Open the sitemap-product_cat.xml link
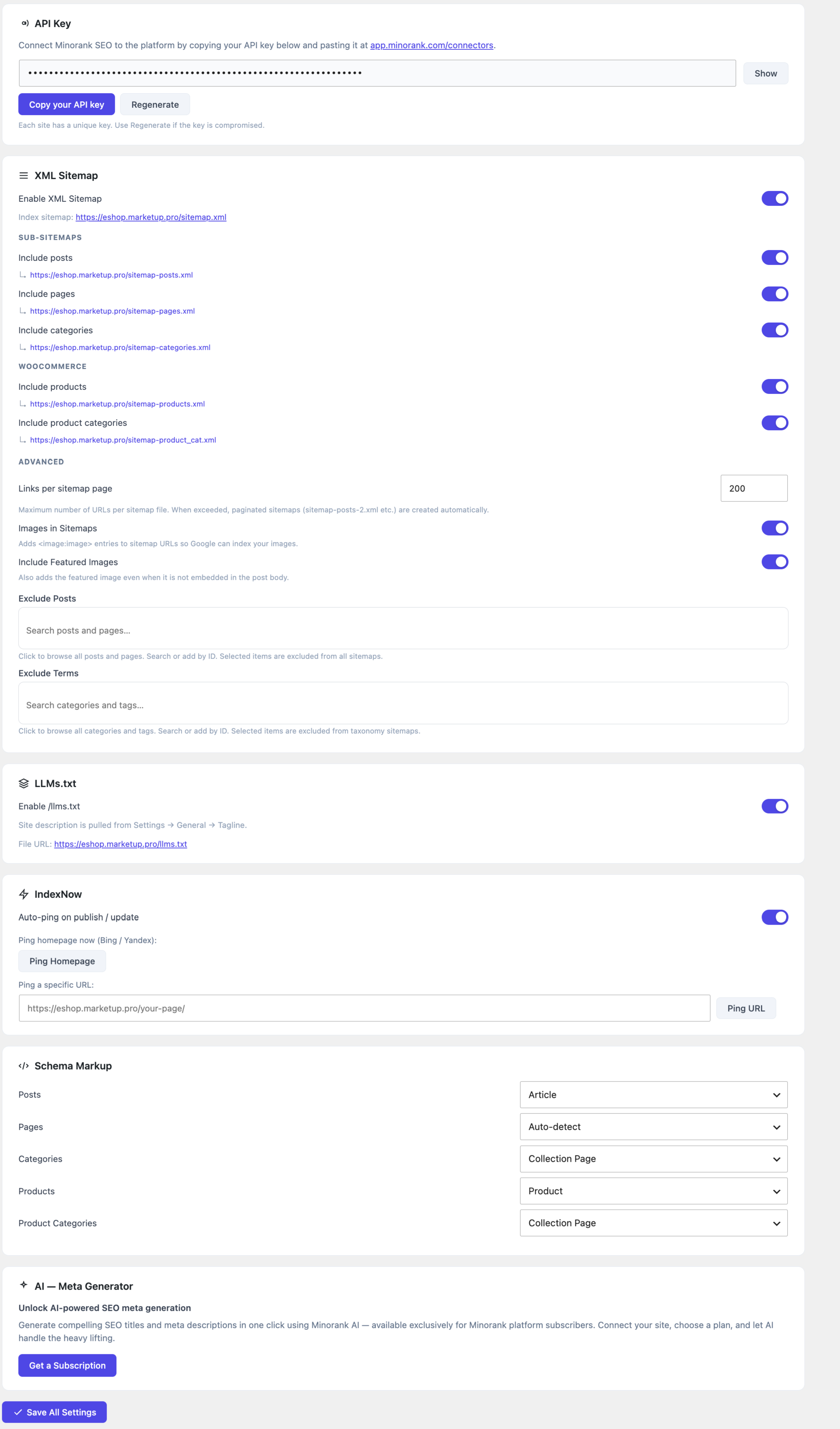Screen dimensions: 840x1429 (123, 440)
